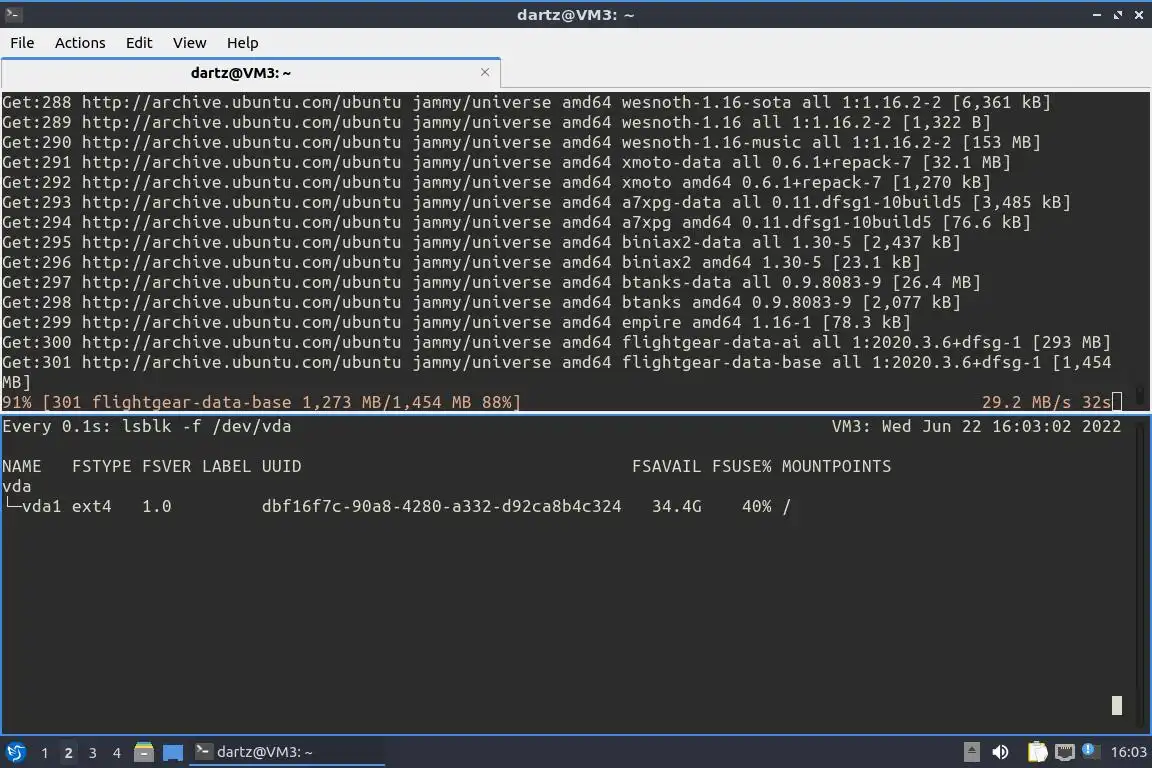Maximize the terminal window
The height and width of the screenshot is (768, 1152).
tap(1117, 15)
